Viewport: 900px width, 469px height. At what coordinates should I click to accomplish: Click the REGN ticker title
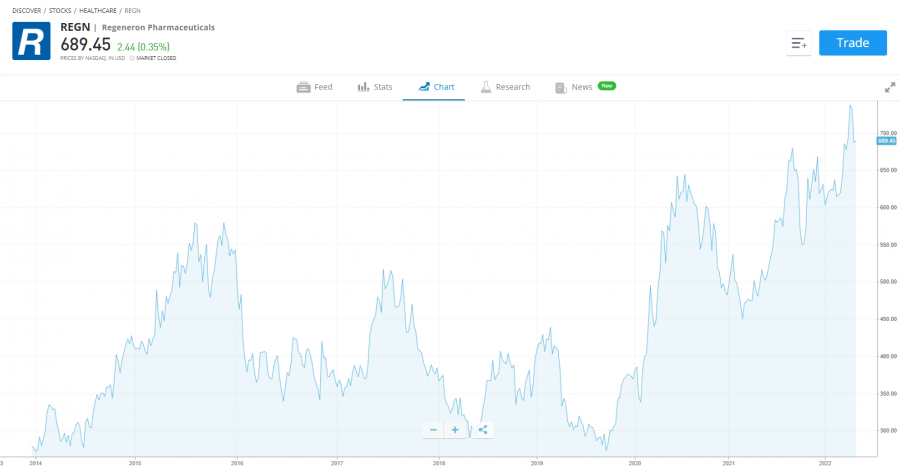pos(75,27)
